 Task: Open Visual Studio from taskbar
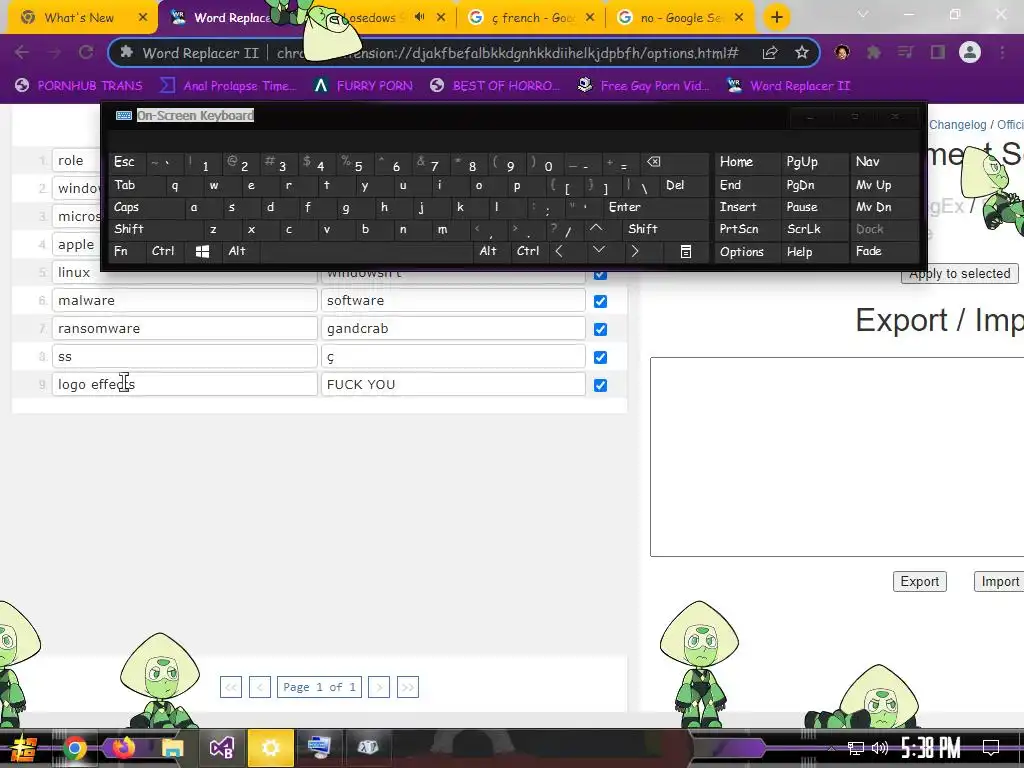(221, 748)
